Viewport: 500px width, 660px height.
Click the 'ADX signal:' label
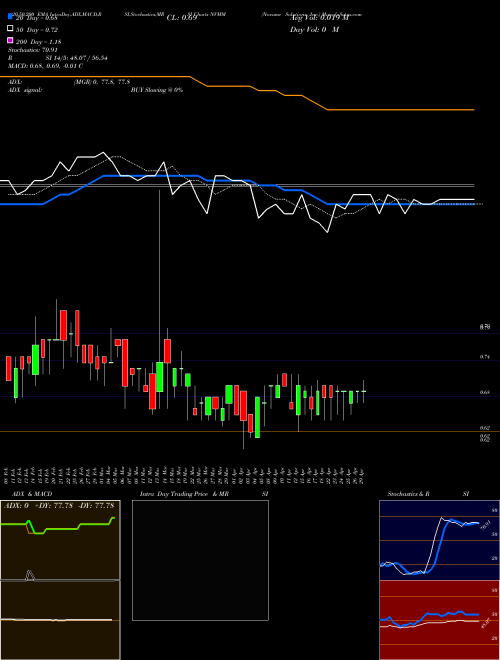(25, 90)
